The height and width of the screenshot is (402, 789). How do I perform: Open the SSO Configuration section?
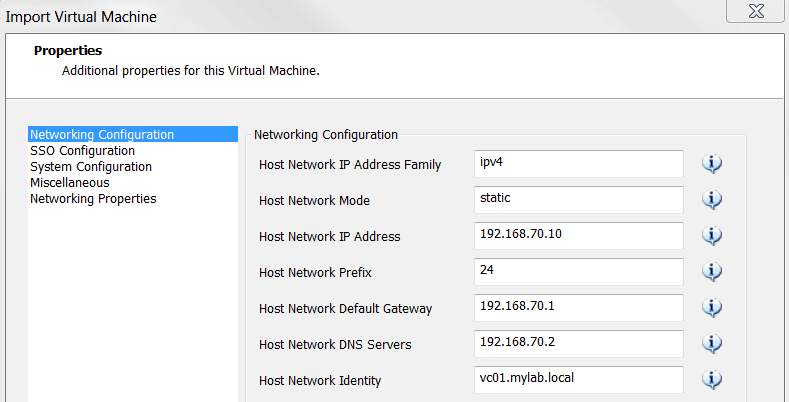82,150
